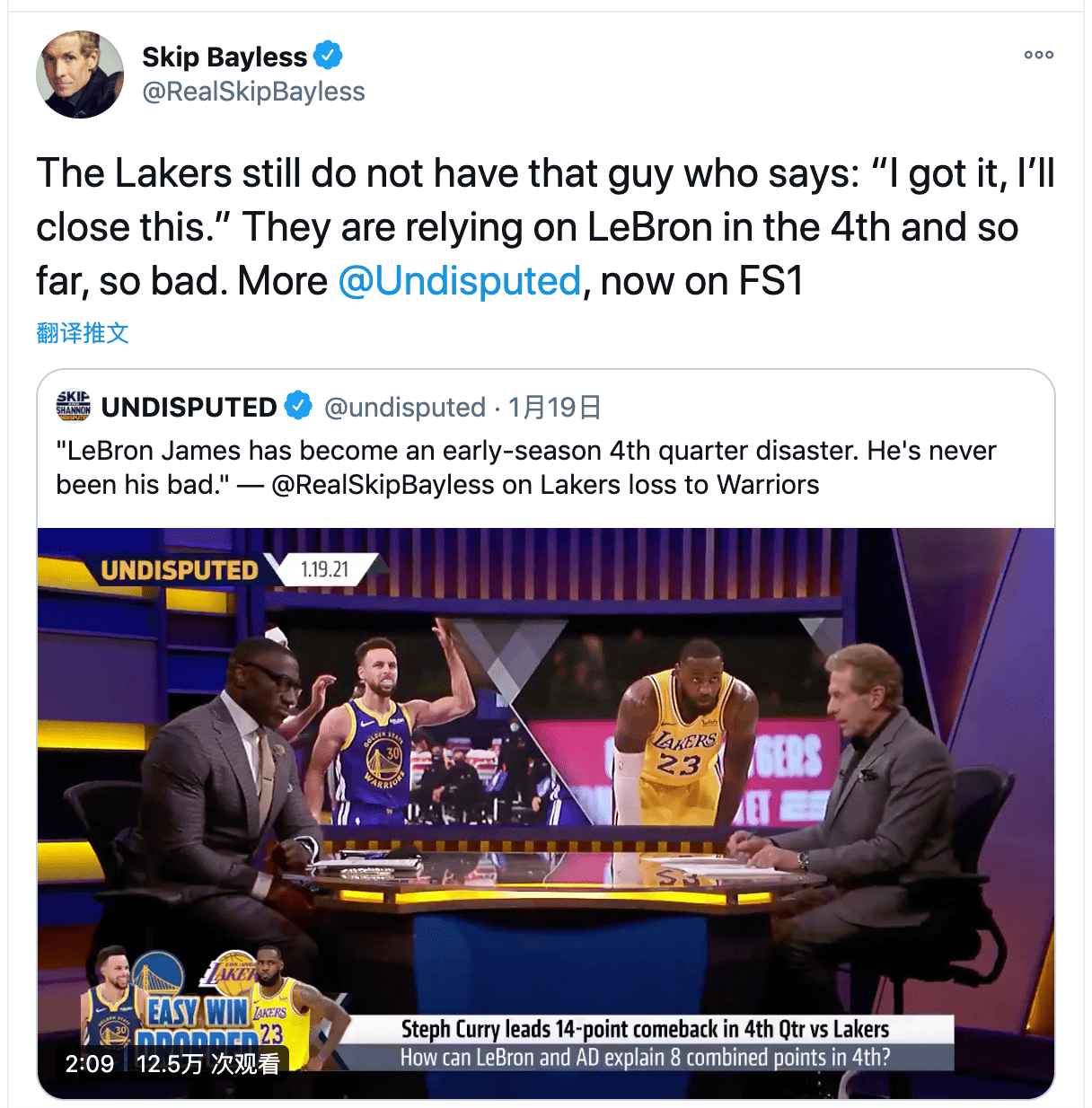1092x1108 pixels.
Task: Open the UNDISPUTED account avatar icon
Action: click(x=74, y=406)
